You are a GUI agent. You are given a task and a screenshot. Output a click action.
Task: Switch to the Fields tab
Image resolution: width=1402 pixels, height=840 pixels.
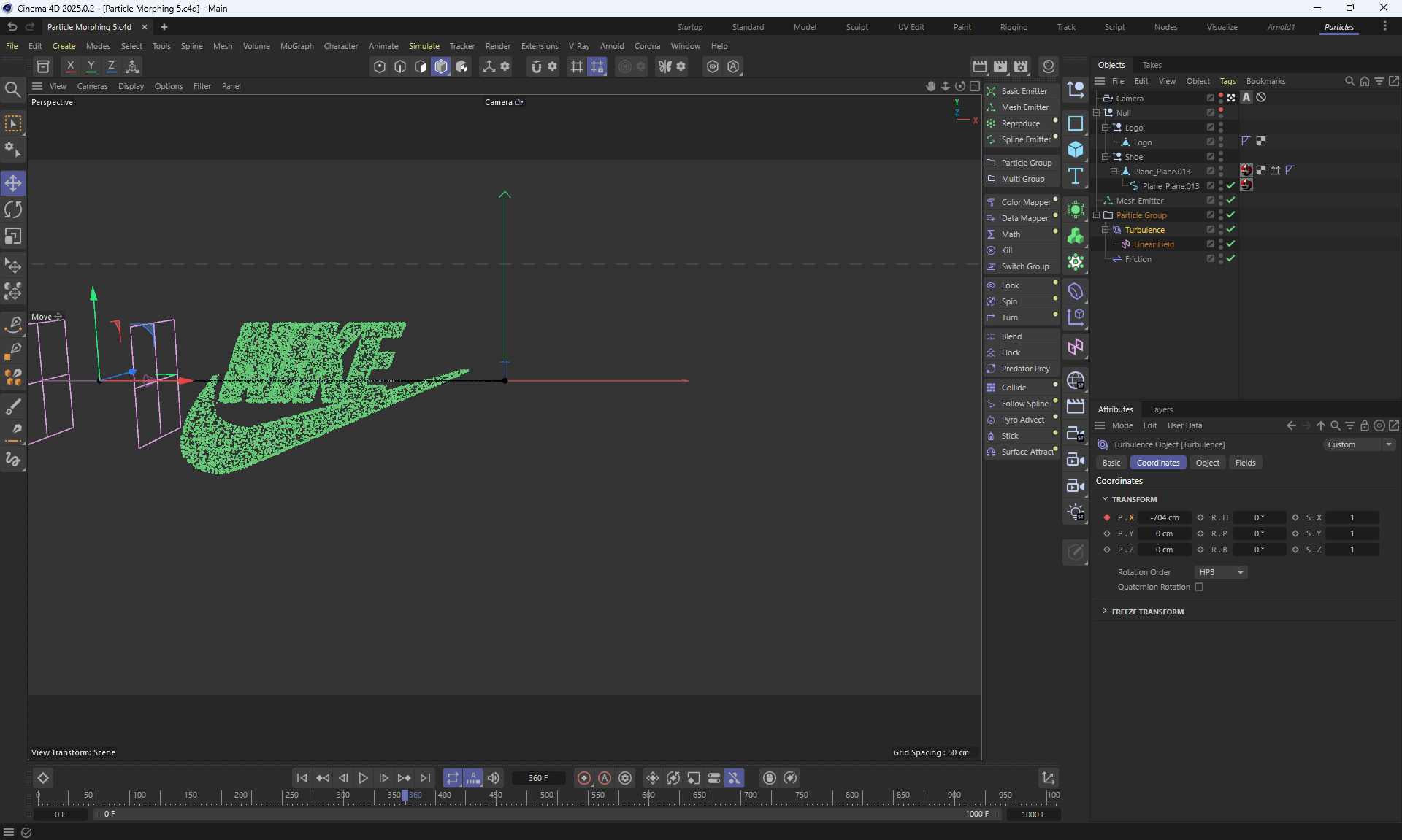click(x=1245, y=463)
